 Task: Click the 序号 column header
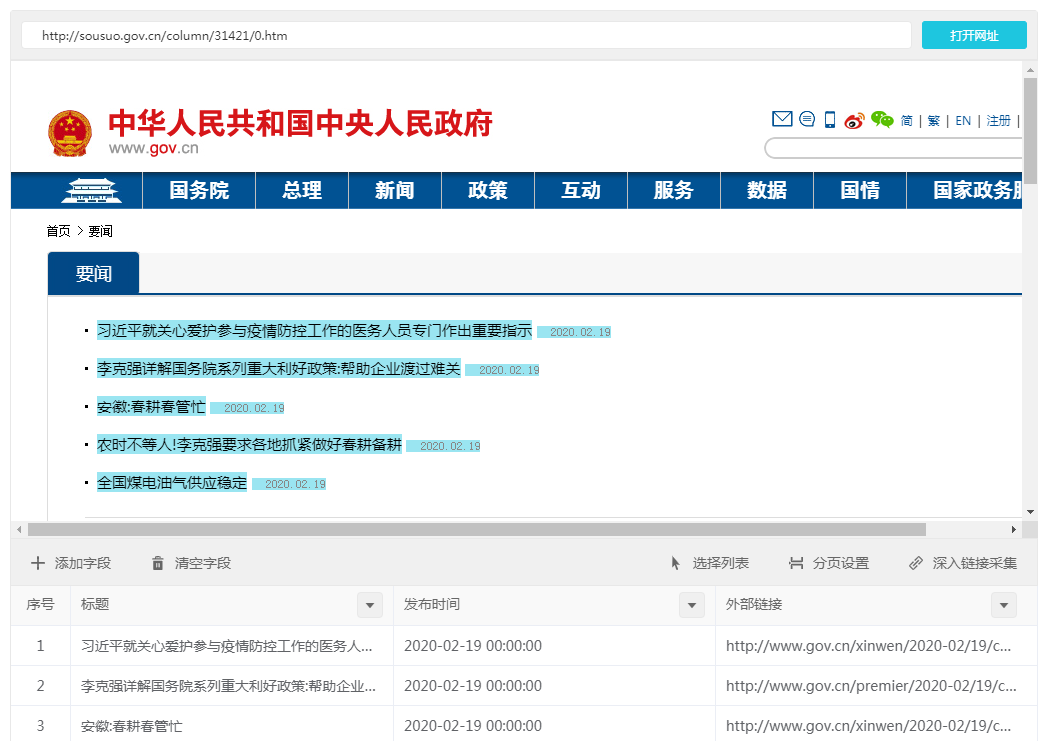pyautogui.click(x=40, y=605)
